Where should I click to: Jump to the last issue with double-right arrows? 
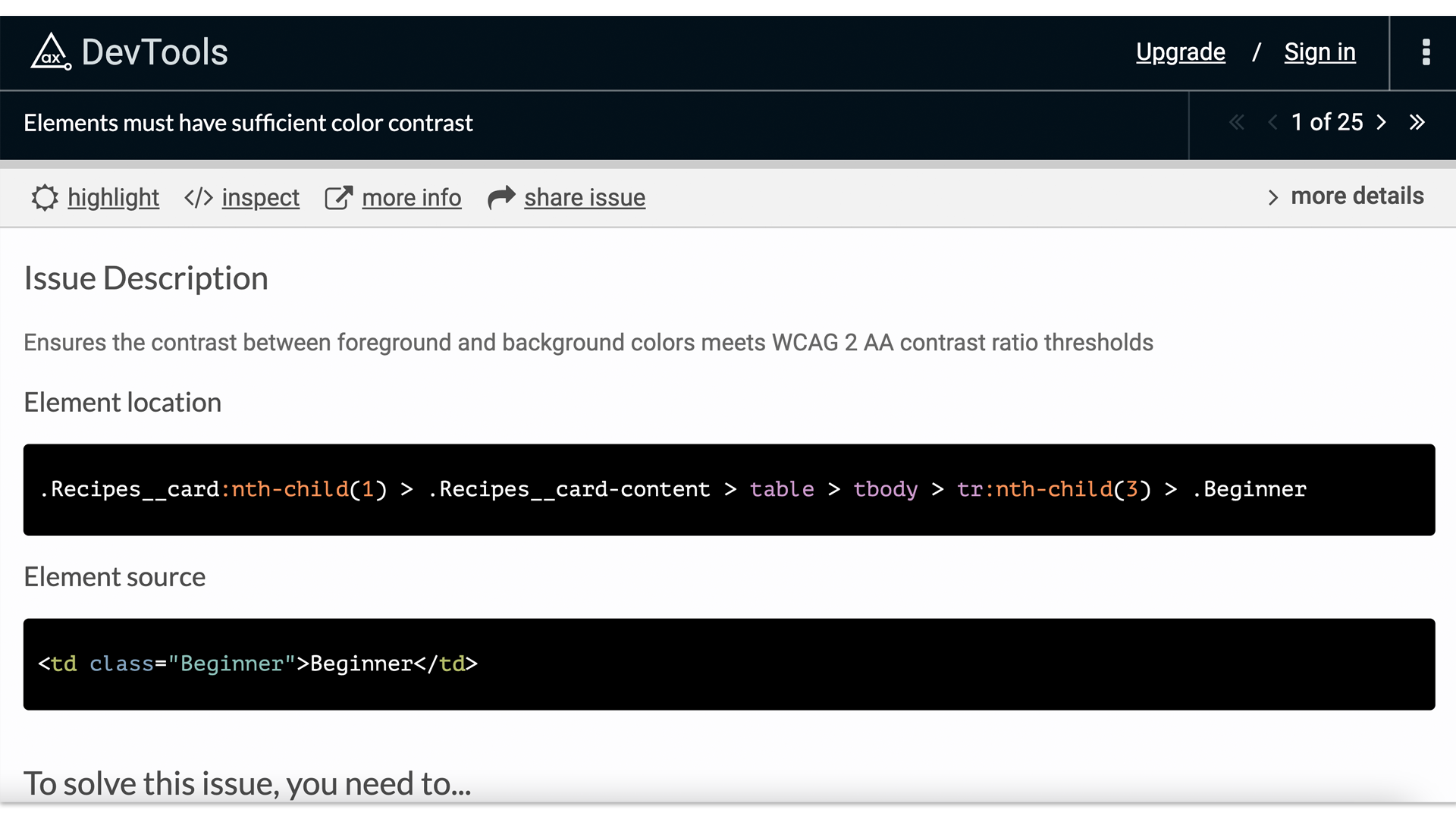tap(1417, 122)
